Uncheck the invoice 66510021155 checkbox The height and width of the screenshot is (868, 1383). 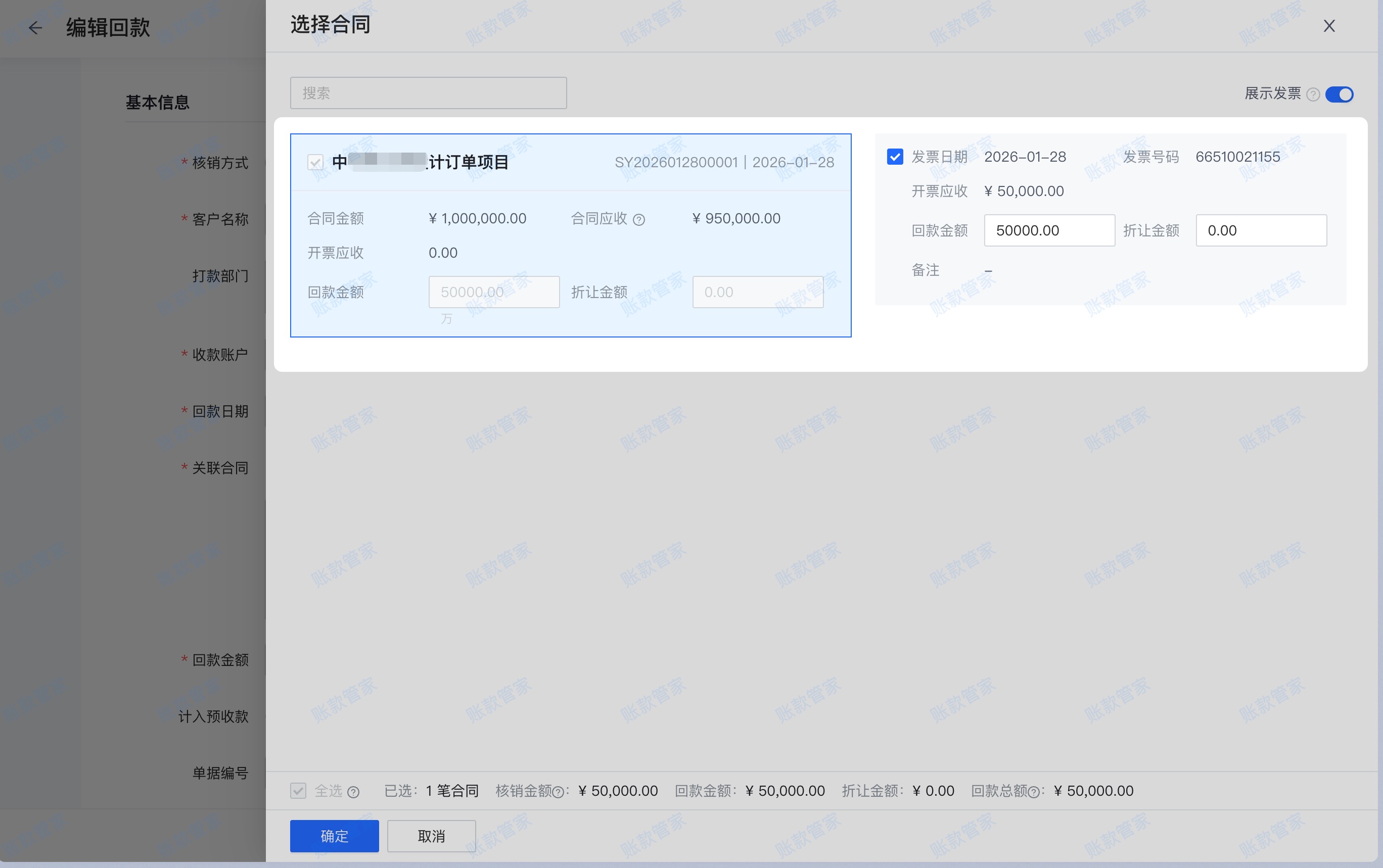895,157
